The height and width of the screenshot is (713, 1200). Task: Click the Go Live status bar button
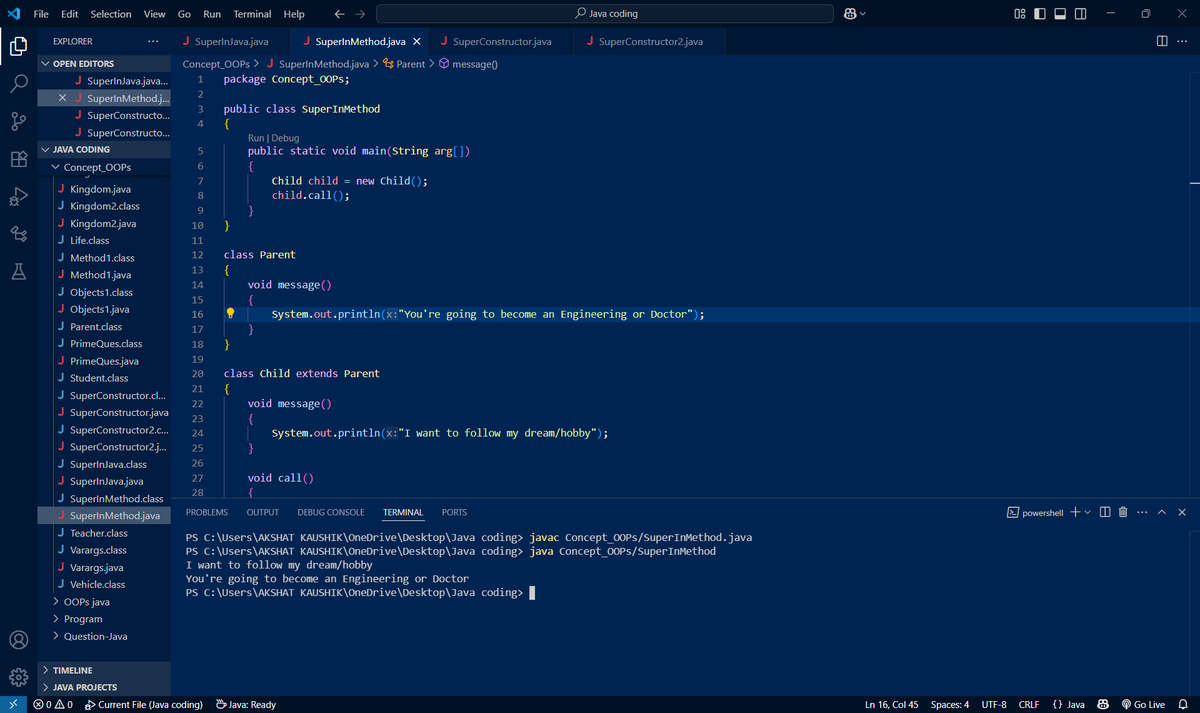coord(1142,705)
